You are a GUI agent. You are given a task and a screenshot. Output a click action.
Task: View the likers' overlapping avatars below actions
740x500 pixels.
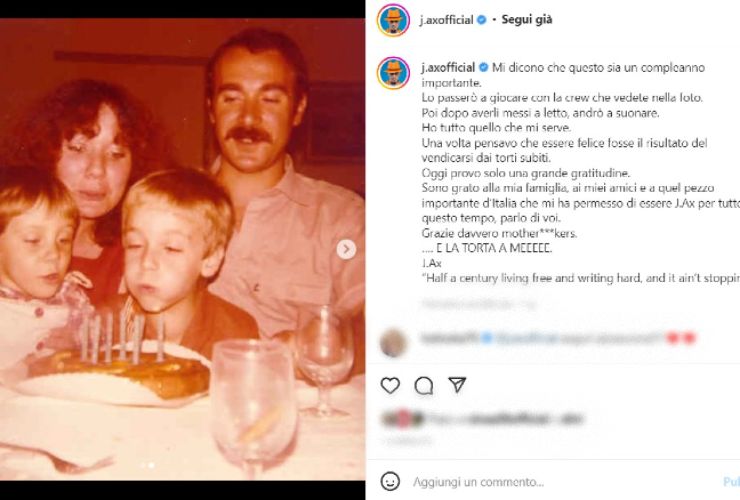[x=403, y=418]
